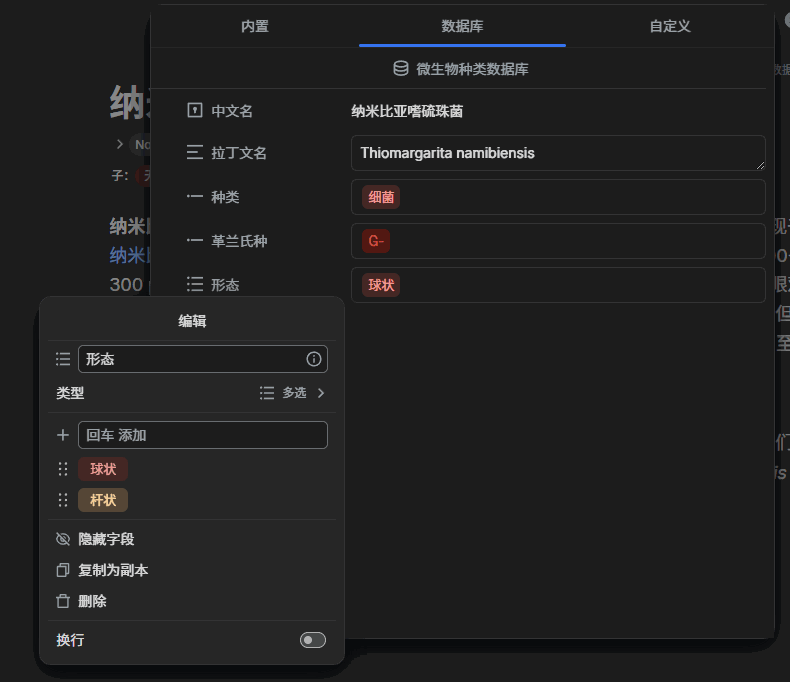790x682 pixels.
Task: Toggle the 换行 switch
Action: coord(312,640)
